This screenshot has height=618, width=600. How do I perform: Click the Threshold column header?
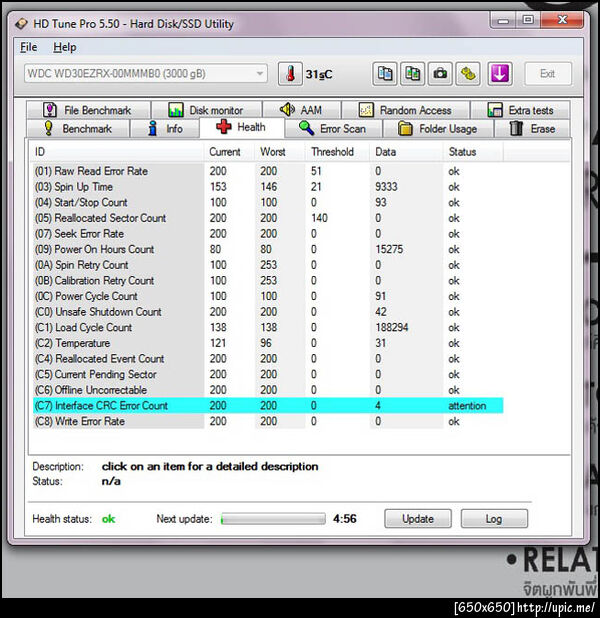point(337,152)
